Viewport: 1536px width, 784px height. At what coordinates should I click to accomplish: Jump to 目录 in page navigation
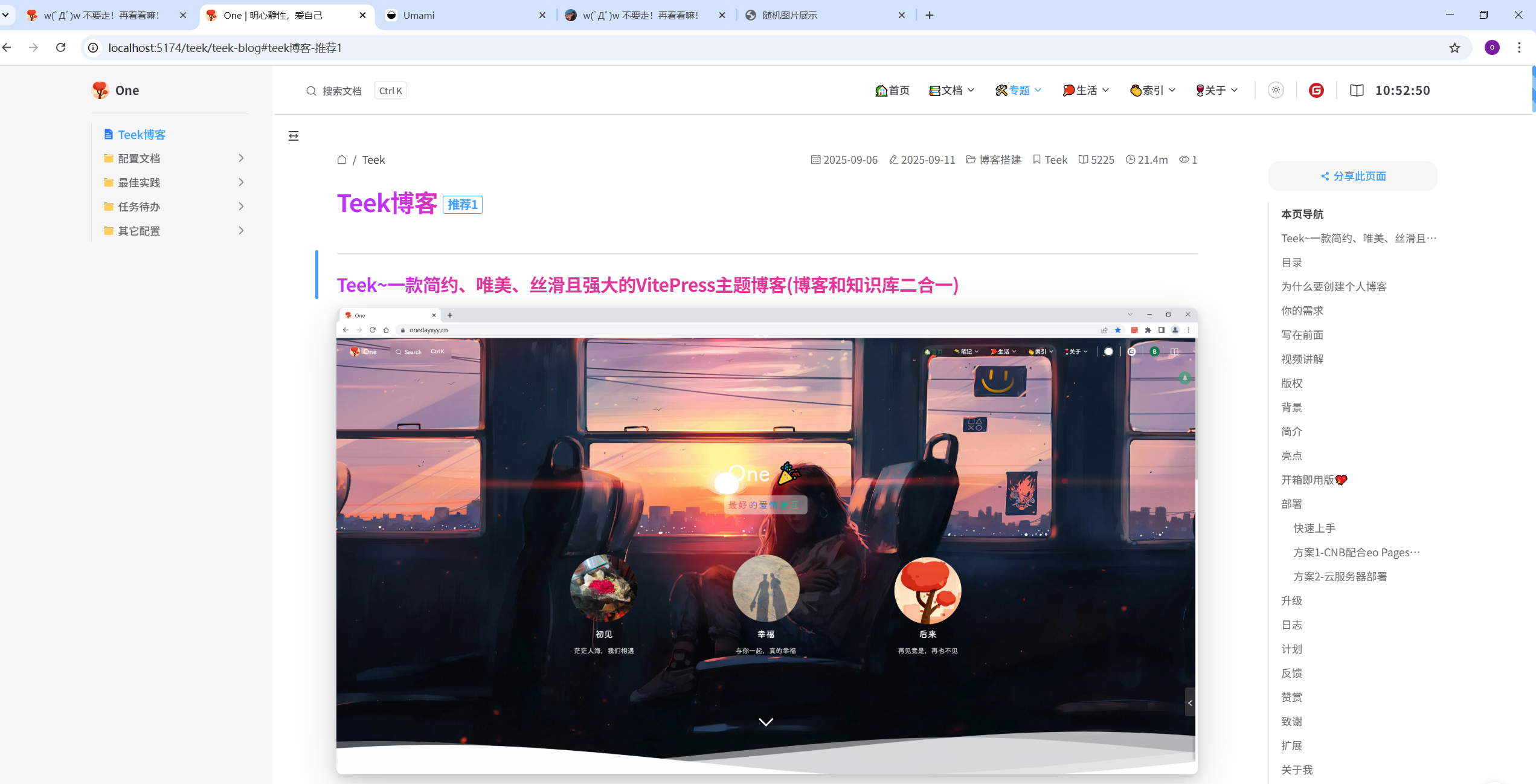click(x=1291, y=262)
